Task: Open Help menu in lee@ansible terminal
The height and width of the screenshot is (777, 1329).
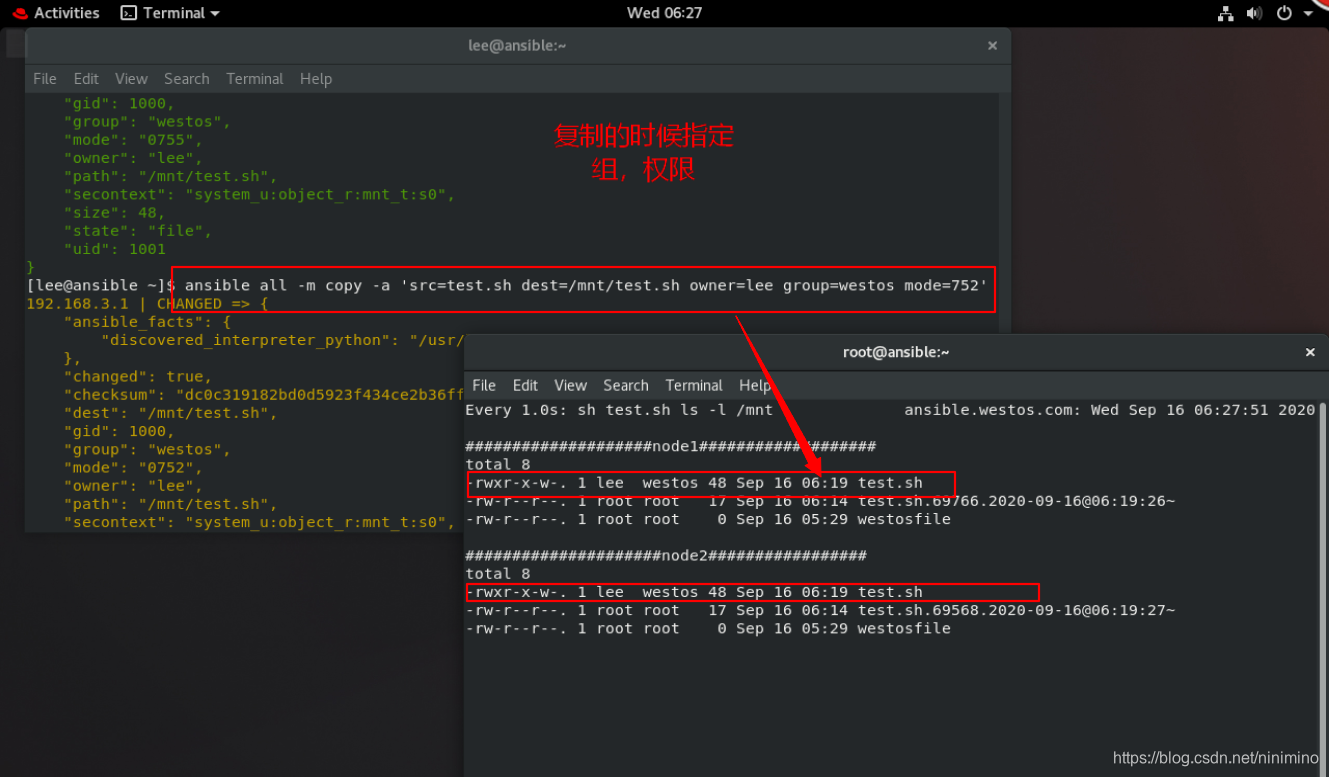Action: 316,78
